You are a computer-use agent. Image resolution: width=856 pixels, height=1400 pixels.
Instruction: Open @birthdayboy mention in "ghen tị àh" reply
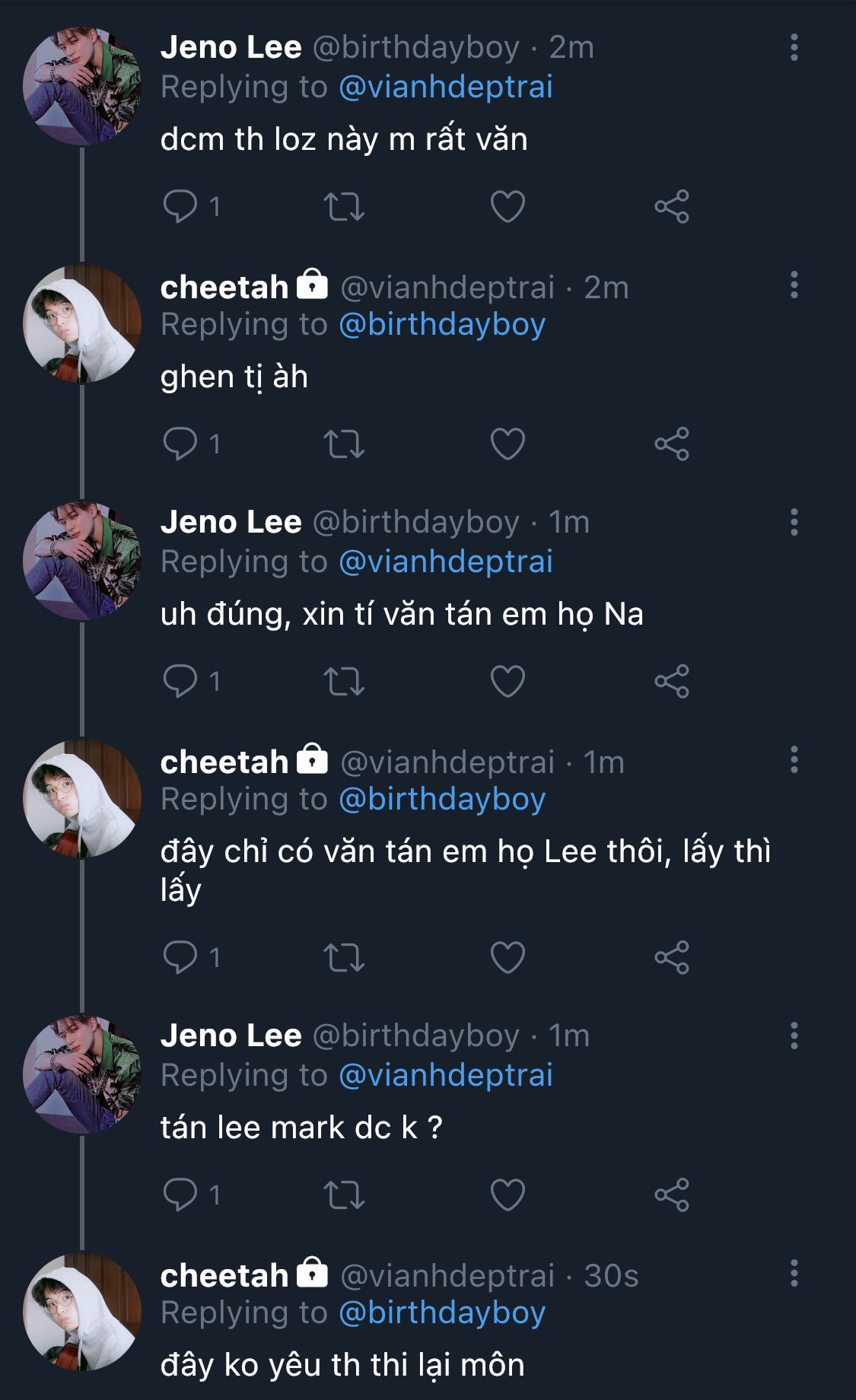(441, 324)
